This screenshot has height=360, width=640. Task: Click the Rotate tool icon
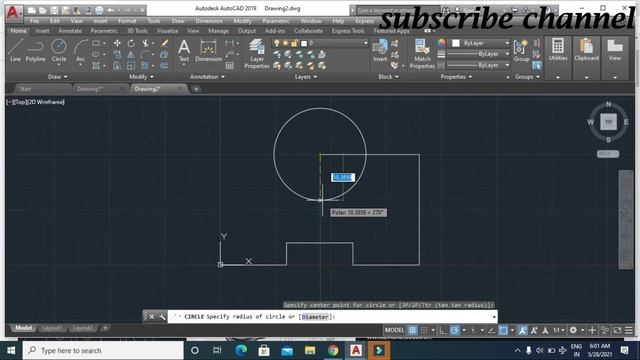(x=131, y=43)
